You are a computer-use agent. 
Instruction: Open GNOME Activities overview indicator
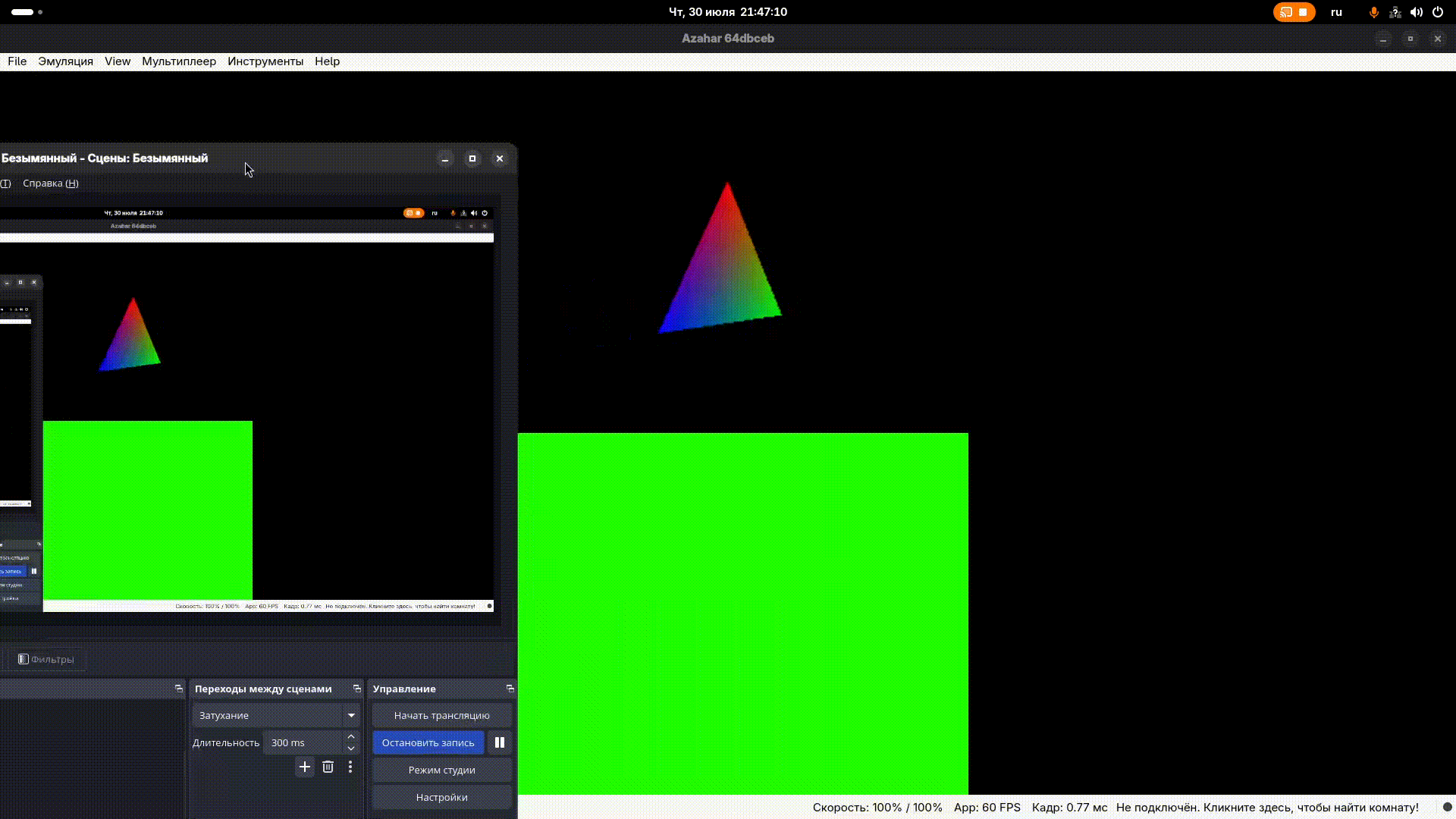27,12
